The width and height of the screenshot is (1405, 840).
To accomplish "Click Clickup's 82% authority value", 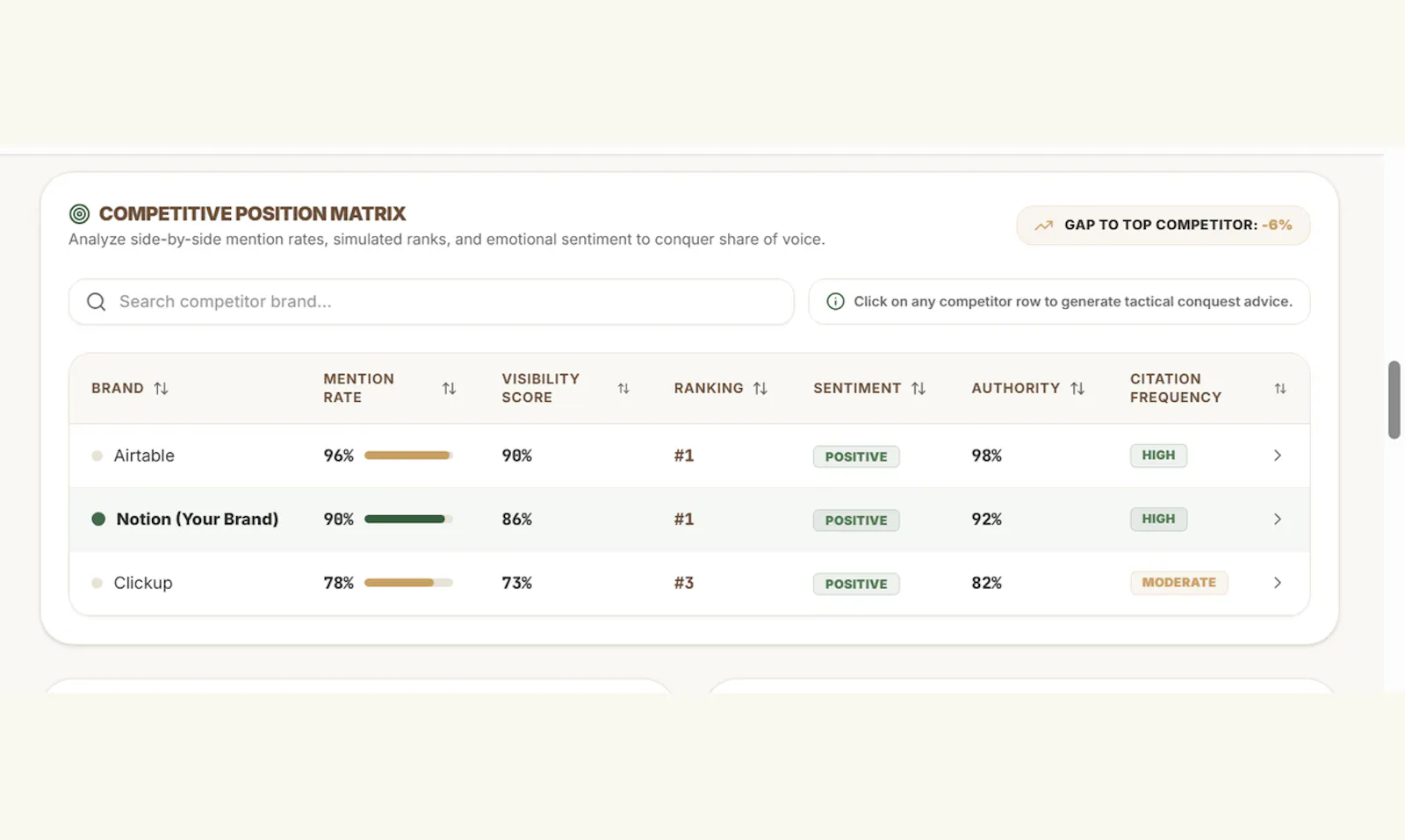I will pyautogui.click(x=987, y=583).
